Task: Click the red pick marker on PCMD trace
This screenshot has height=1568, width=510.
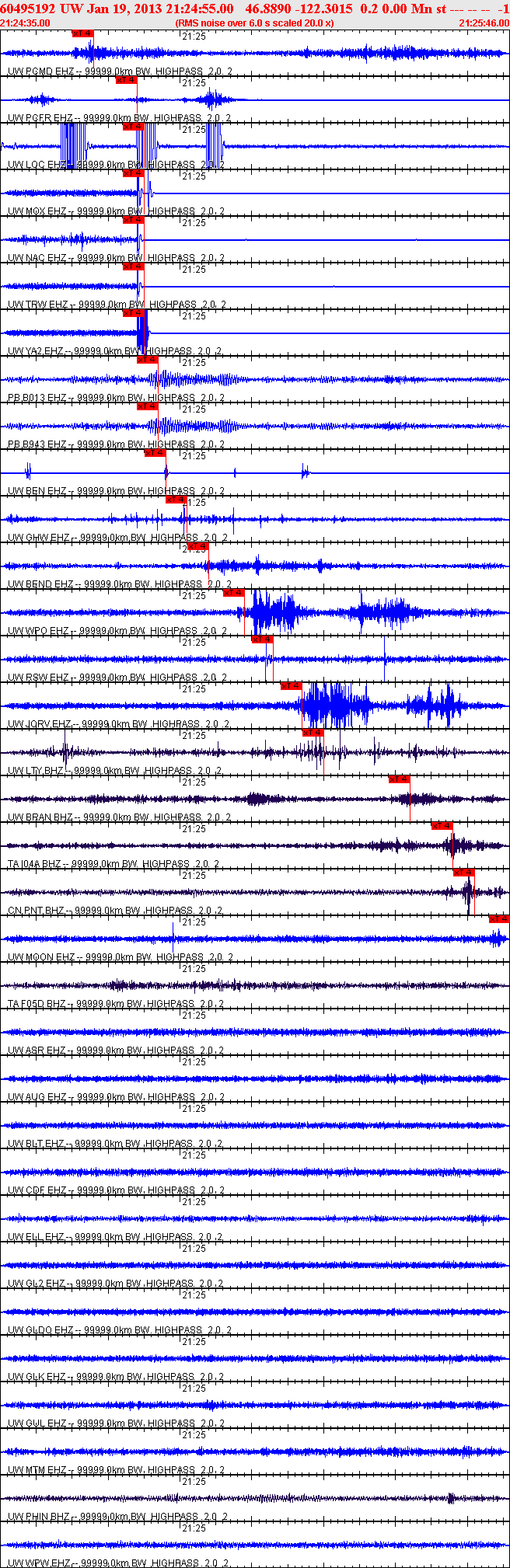Action: [x=82, y=33]
